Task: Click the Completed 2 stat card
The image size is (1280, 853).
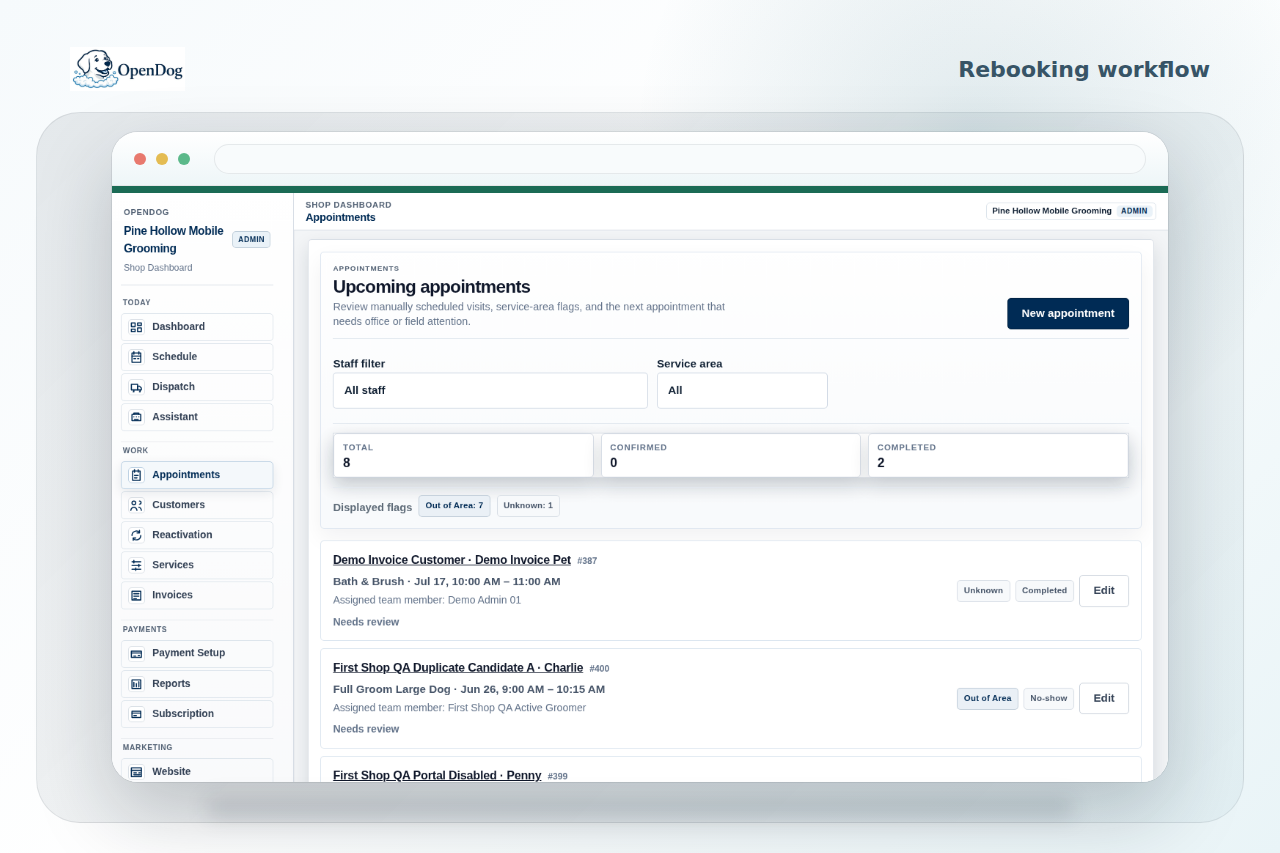Action: [998, 455]
